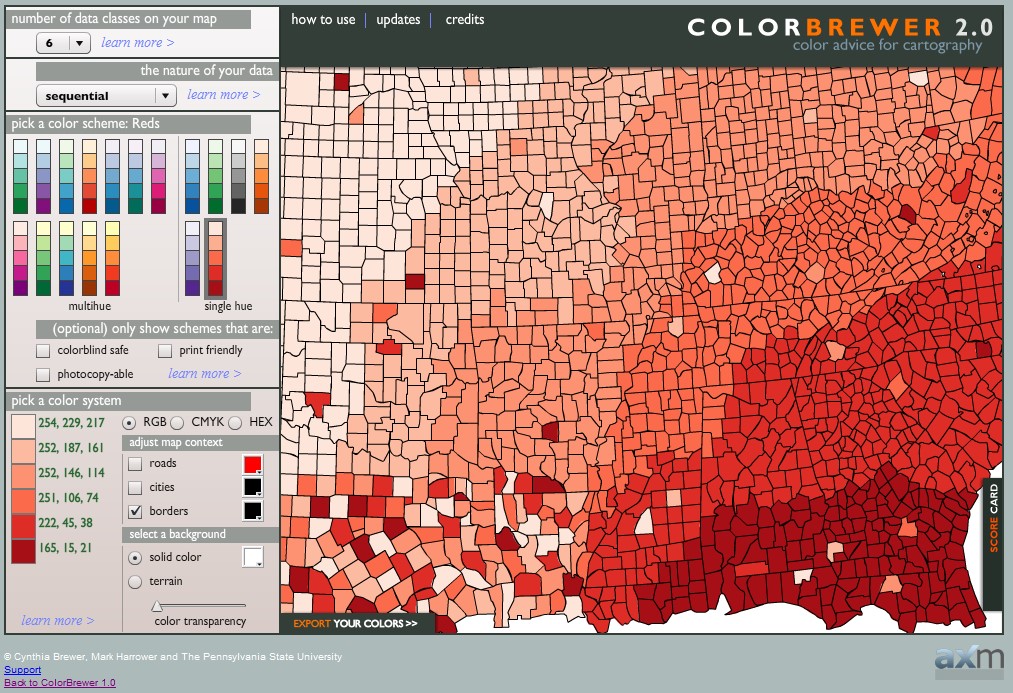Open the how to use menu
Image resolution: width=1013 pixels, height=693 pixels.
click(323, 20)
